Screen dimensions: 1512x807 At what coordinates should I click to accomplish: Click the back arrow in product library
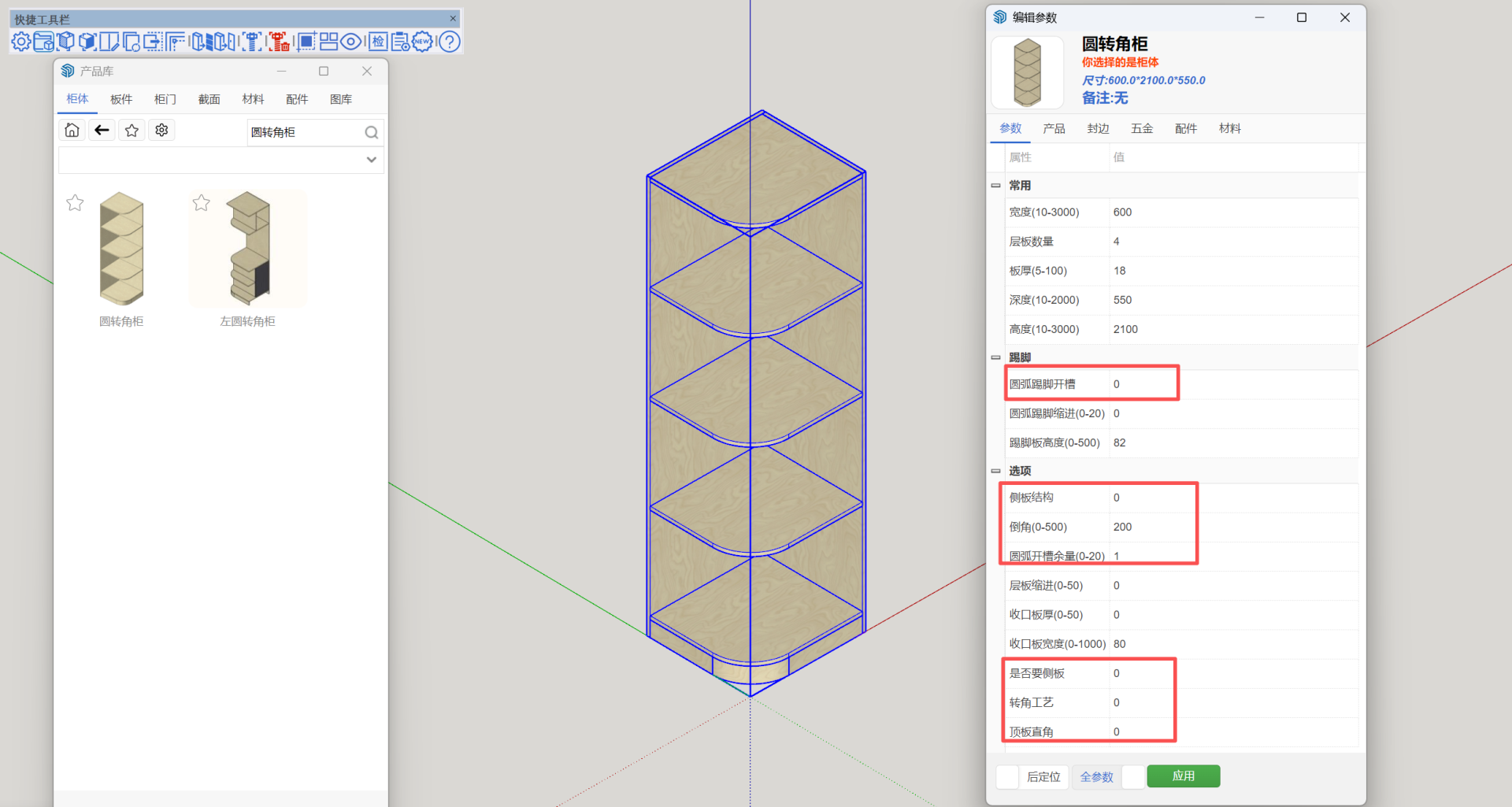tap(102, 131)
